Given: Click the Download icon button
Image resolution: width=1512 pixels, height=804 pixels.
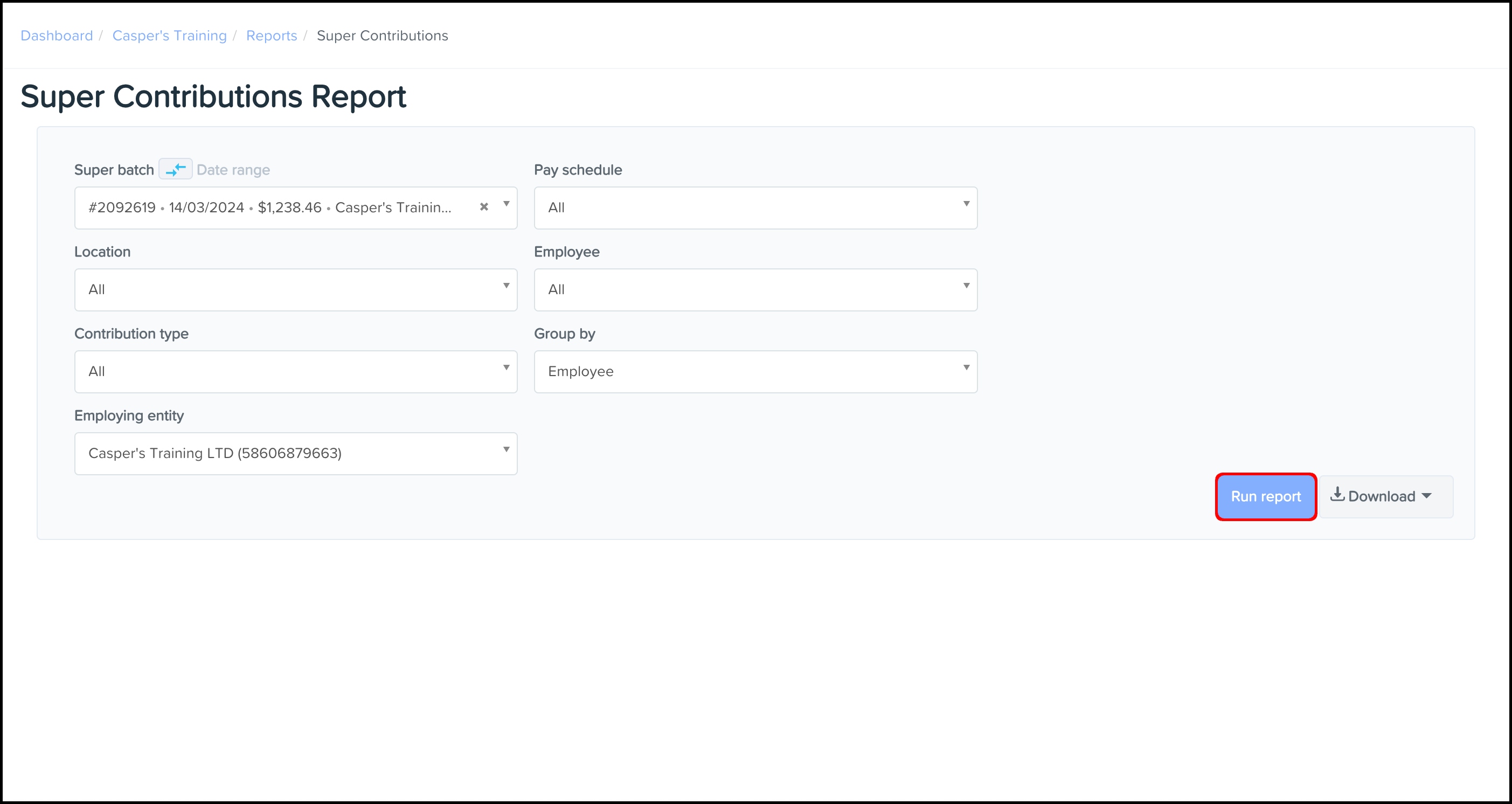Looking at the screenshot, I should coord(1337,495).
